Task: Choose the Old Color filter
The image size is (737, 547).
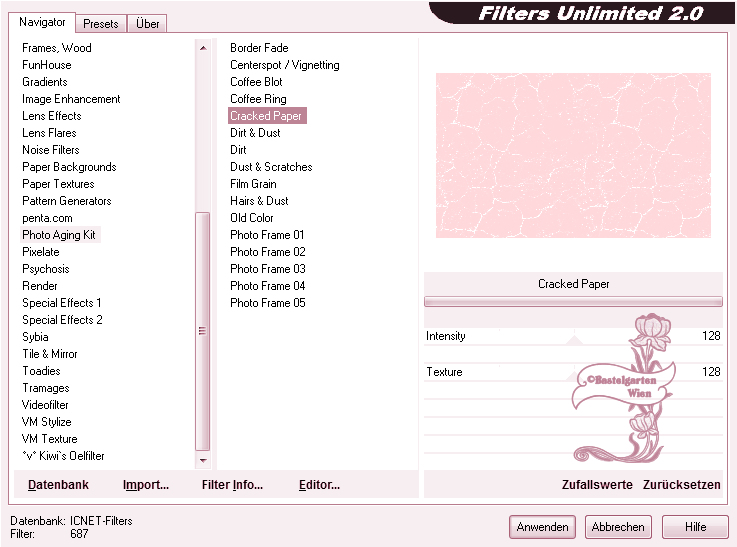Action: (x=251, y=218)
